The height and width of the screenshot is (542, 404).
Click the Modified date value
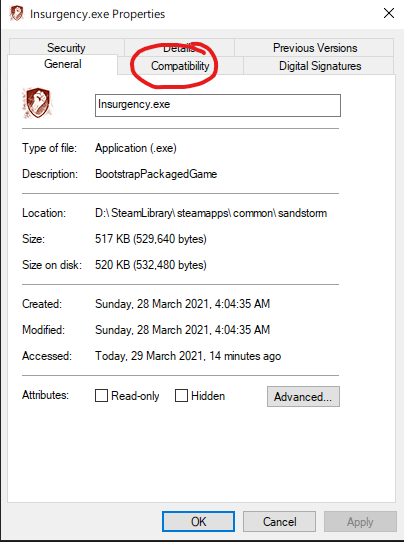coord(182,330)
